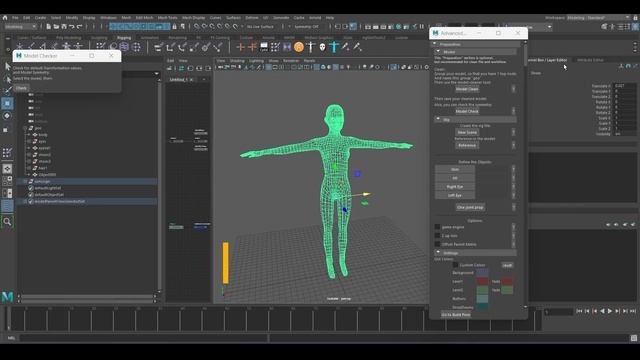Click the Open Scene folder icon
640x360 pixels.
tap(56, 27)
